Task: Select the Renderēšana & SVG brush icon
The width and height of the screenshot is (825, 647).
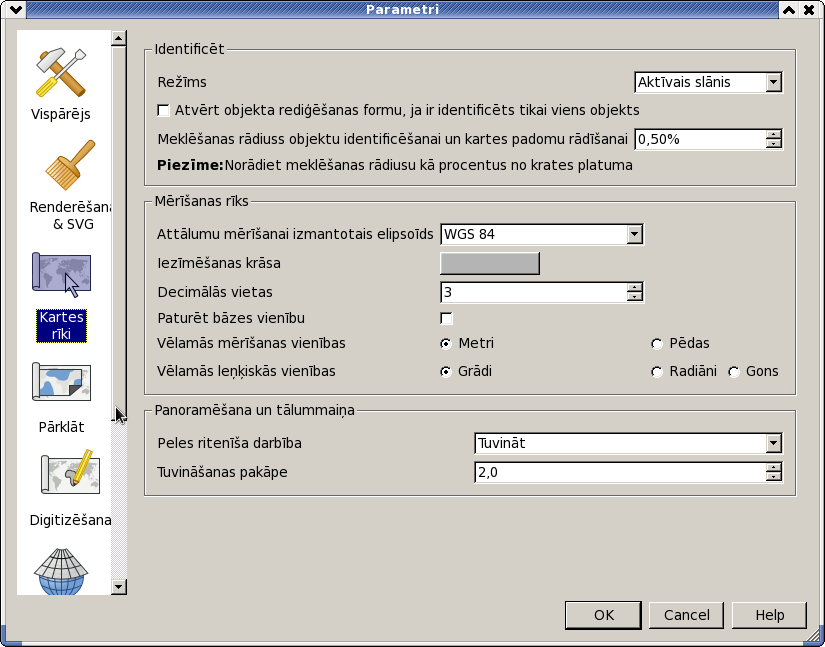Action: pyautogui.click(x=71, y=165)
